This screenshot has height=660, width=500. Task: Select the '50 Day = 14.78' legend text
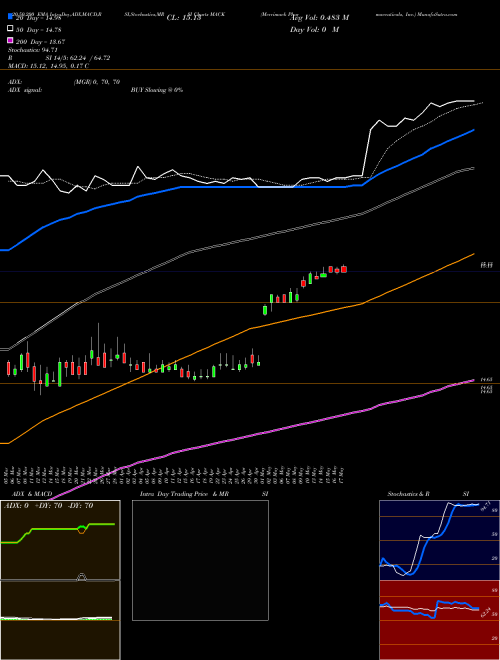pos(38,29)
